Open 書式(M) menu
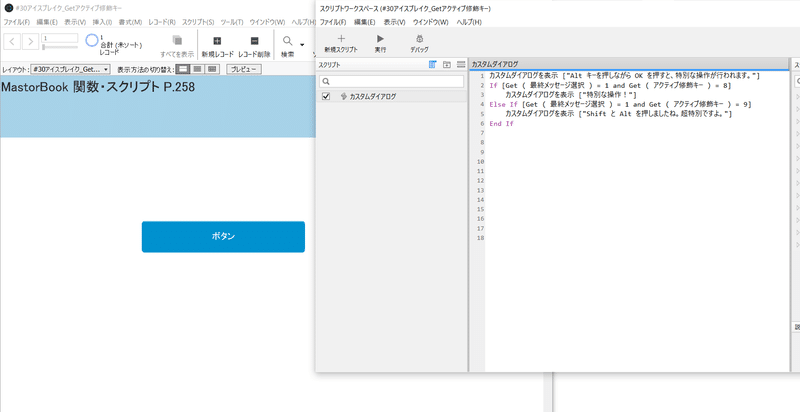800x412 pixels. coord(130,22)
